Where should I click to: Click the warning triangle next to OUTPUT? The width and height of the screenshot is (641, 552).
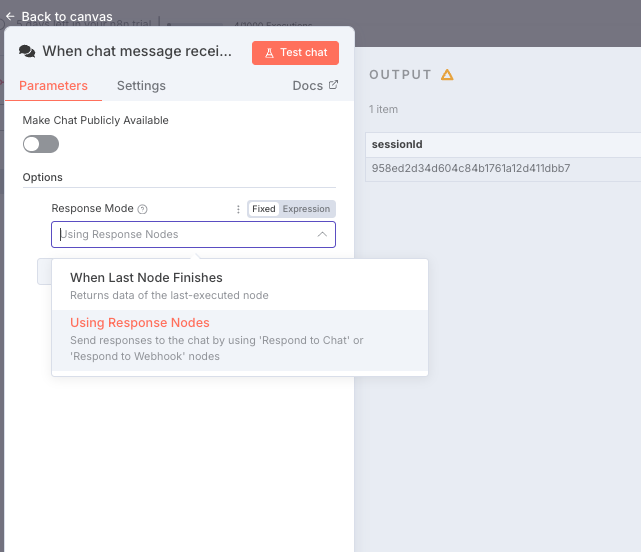(447, 75)
